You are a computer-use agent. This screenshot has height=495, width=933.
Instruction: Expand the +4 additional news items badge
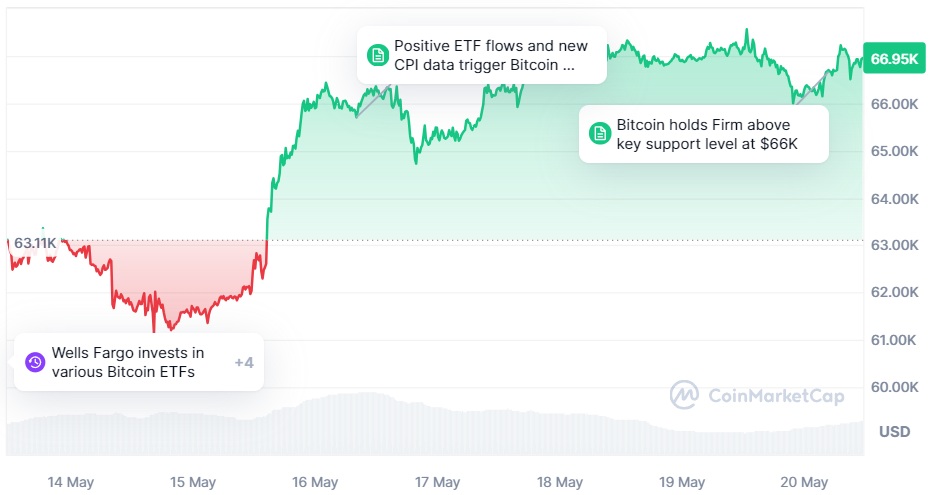(x=243, y=362)
